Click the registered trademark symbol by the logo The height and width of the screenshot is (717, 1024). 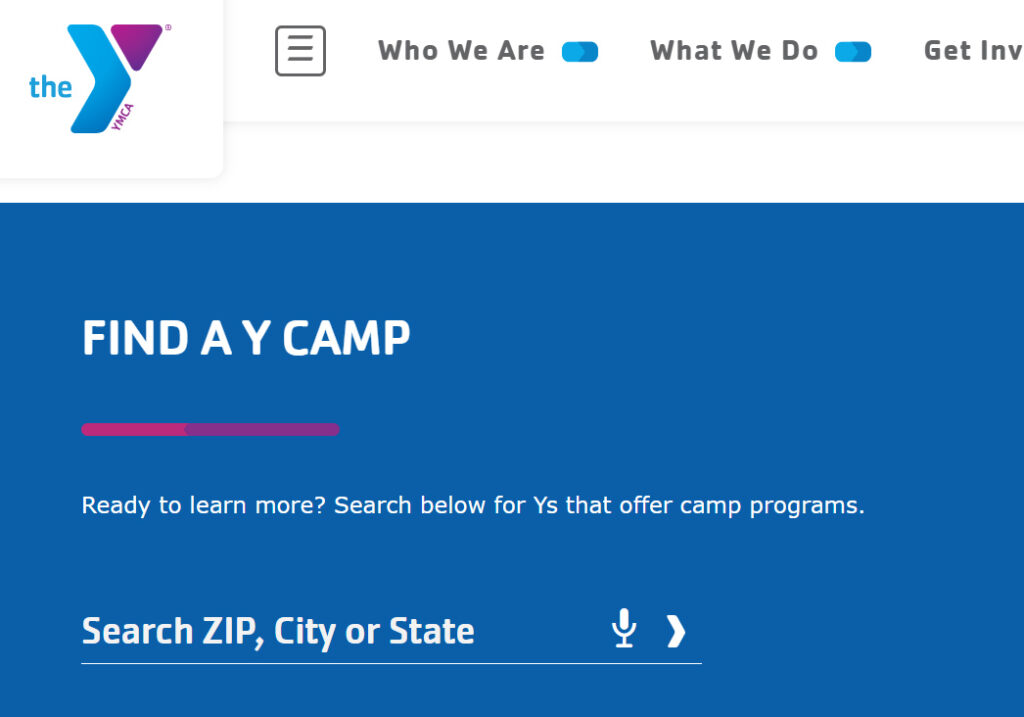click(x=167, y=29)
